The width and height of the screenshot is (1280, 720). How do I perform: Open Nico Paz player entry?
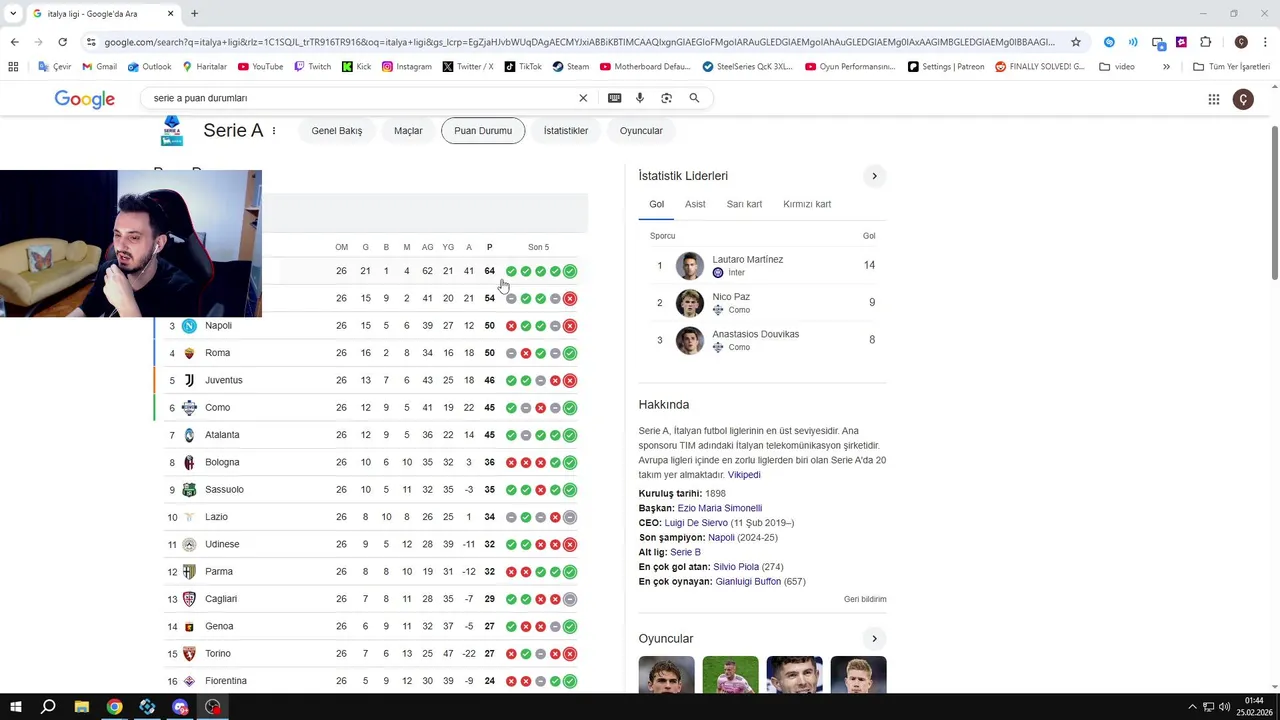[x=763, y=303]
